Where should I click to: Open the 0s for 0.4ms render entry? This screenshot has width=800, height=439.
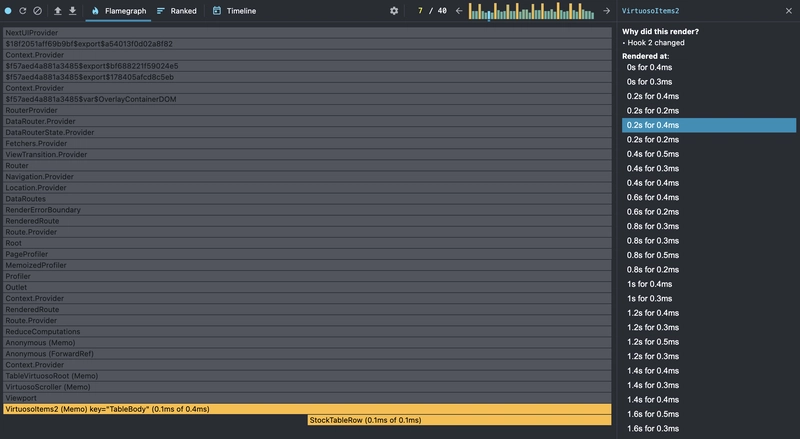tap(709, 67)
